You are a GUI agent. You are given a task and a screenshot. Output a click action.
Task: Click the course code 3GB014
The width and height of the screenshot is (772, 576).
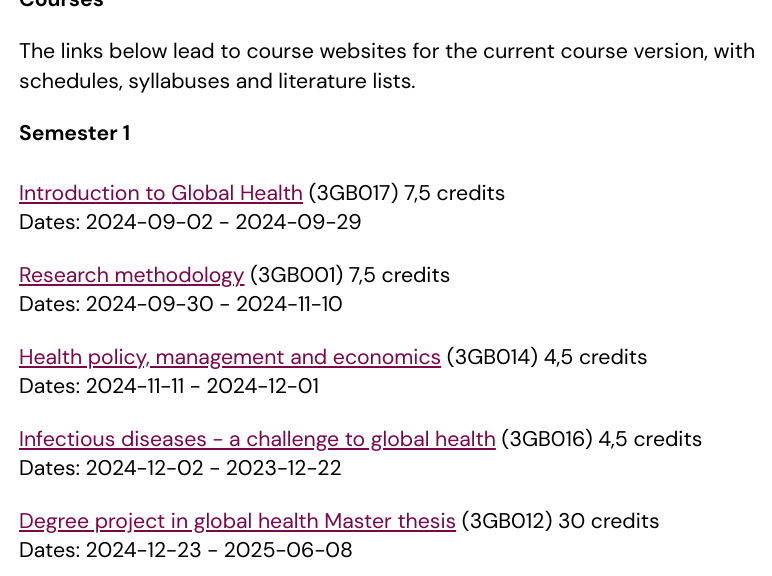click(x=492, y=357)
